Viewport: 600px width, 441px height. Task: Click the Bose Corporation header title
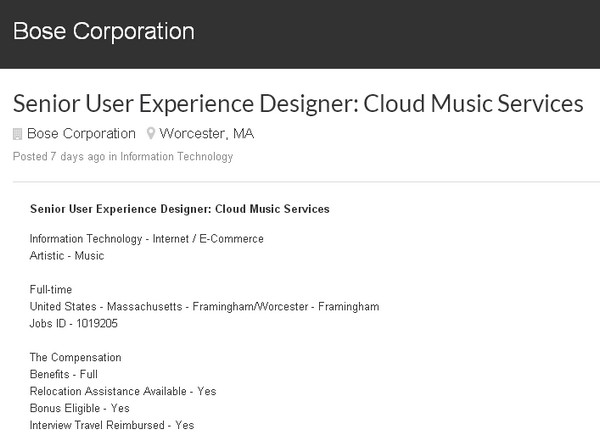pos(104,31)
